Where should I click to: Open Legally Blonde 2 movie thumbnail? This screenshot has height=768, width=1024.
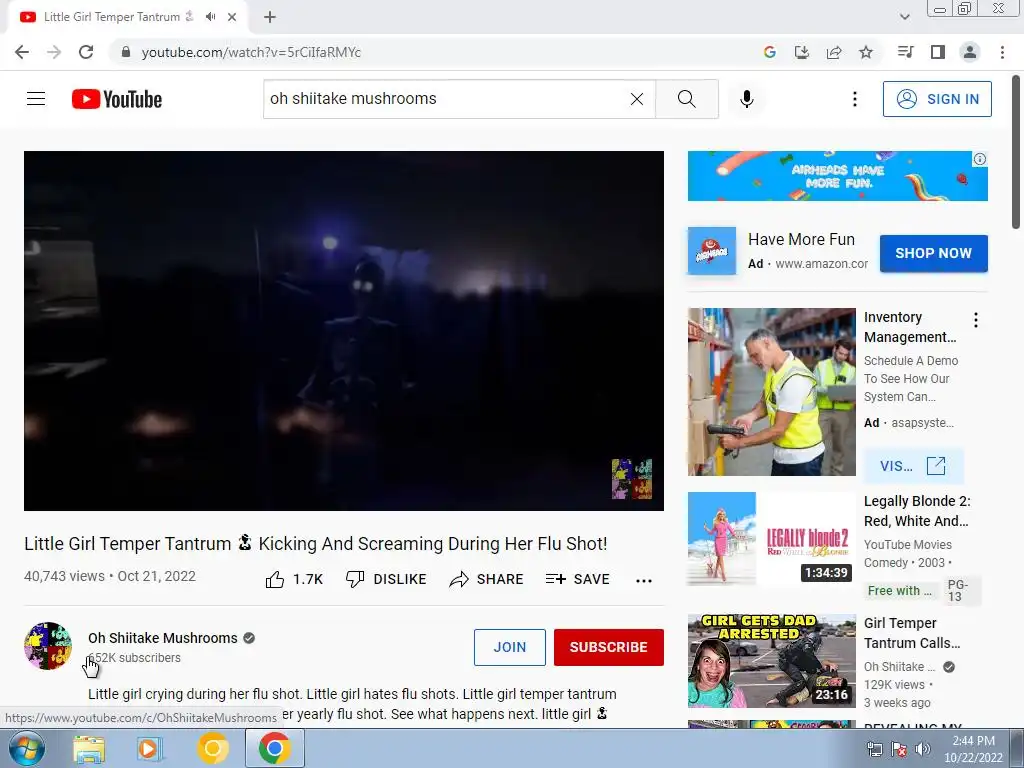tap(771, 539)
